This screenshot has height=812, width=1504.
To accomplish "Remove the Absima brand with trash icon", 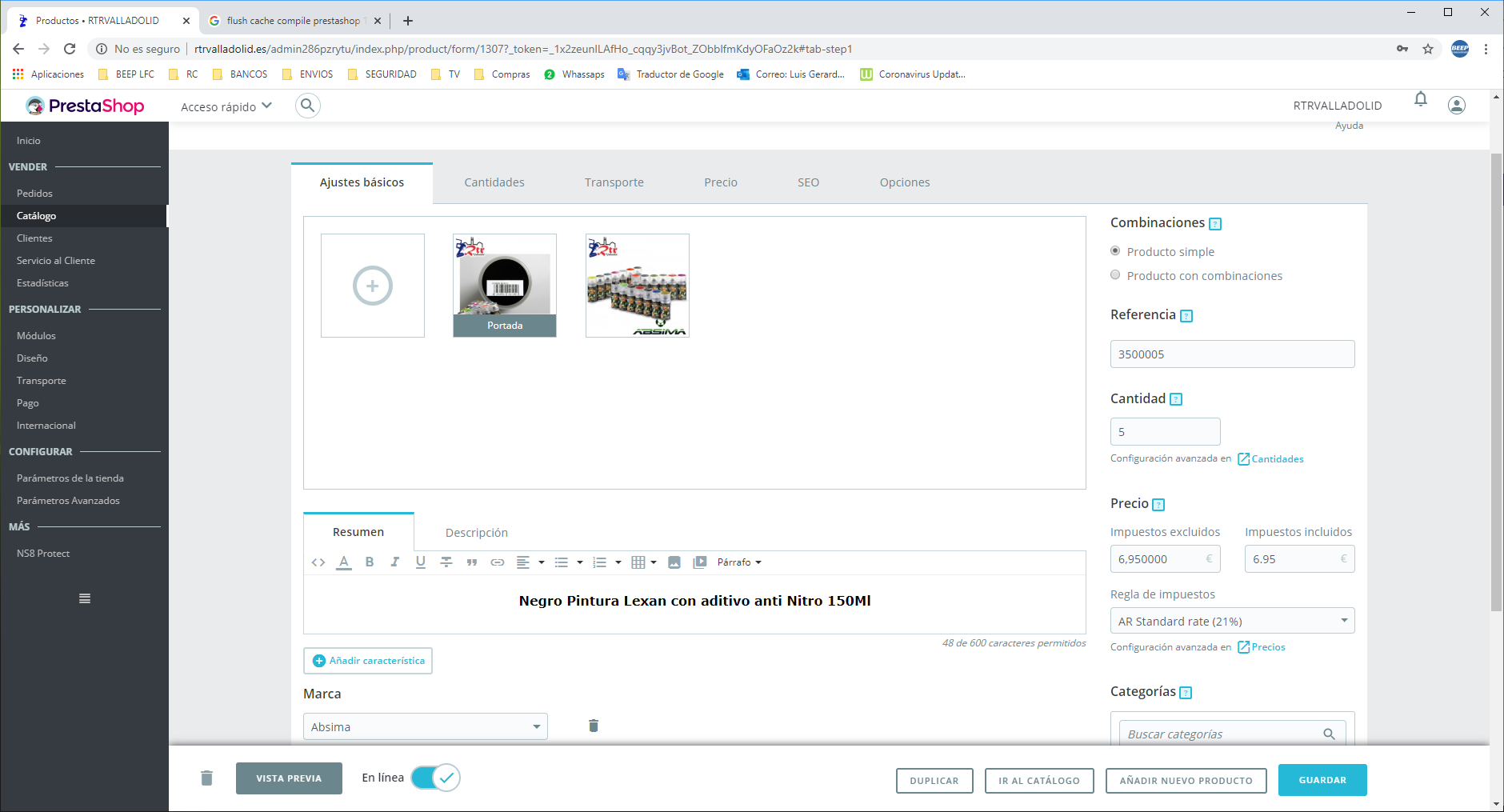I will coord(594,726).
